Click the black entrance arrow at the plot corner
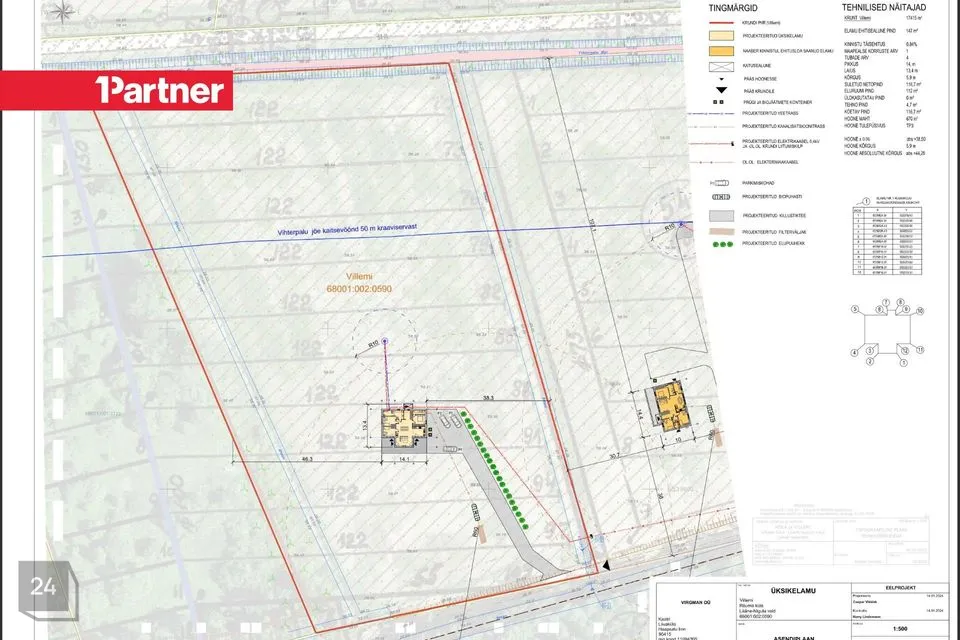Image resolution: width=960 pixels, height=640 pixels. tap(606, 565)
